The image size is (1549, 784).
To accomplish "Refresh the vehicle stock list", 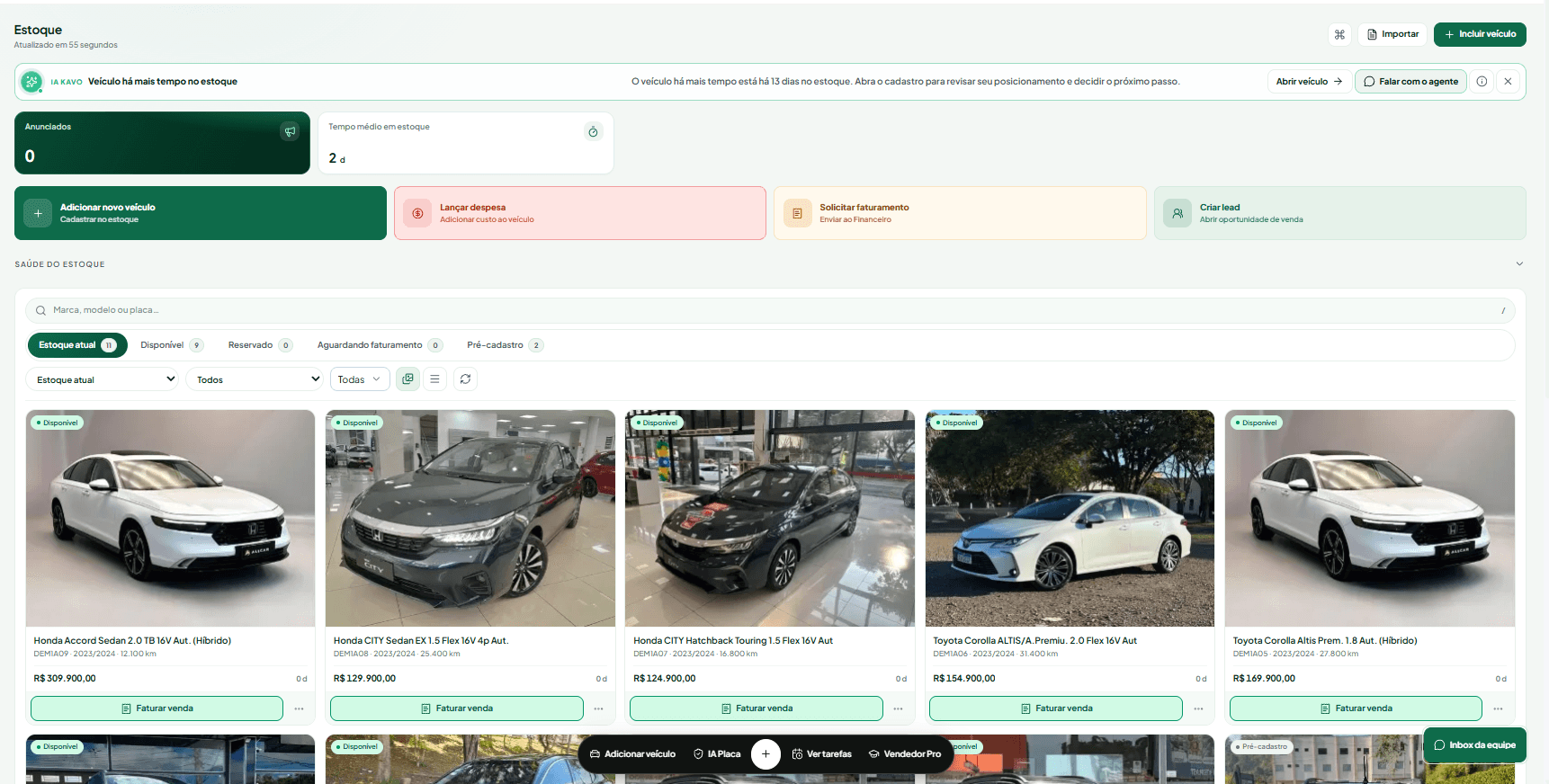I will [465, 379].
